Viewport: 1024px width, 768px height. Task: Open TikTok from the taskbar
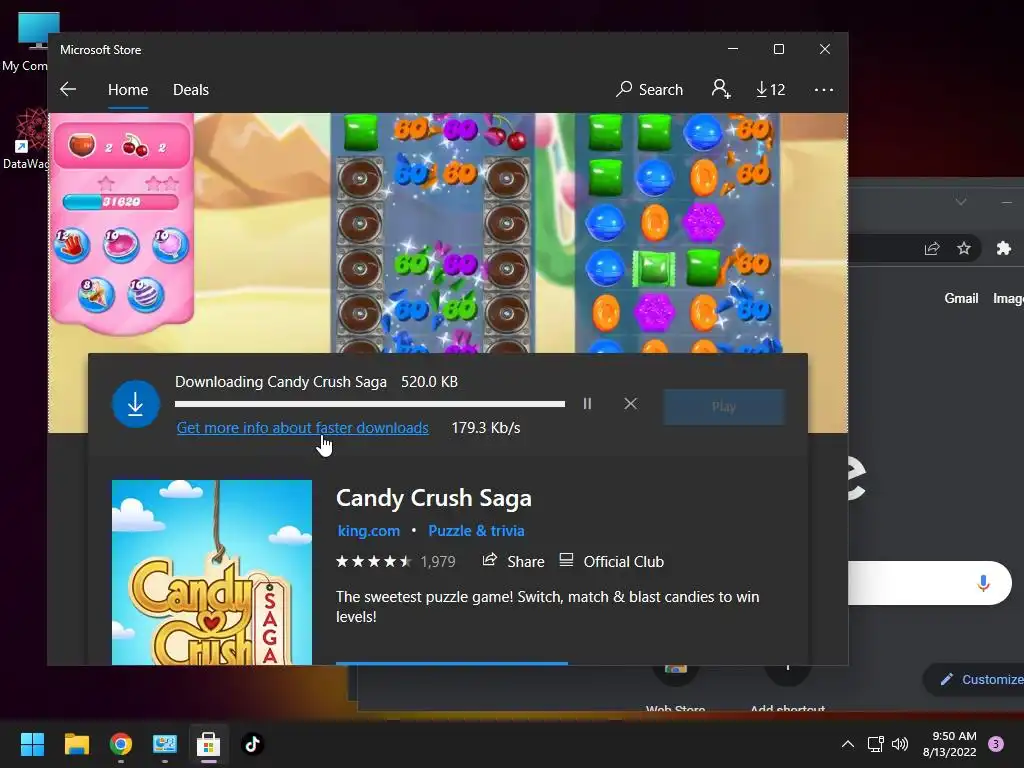[253, 744]
